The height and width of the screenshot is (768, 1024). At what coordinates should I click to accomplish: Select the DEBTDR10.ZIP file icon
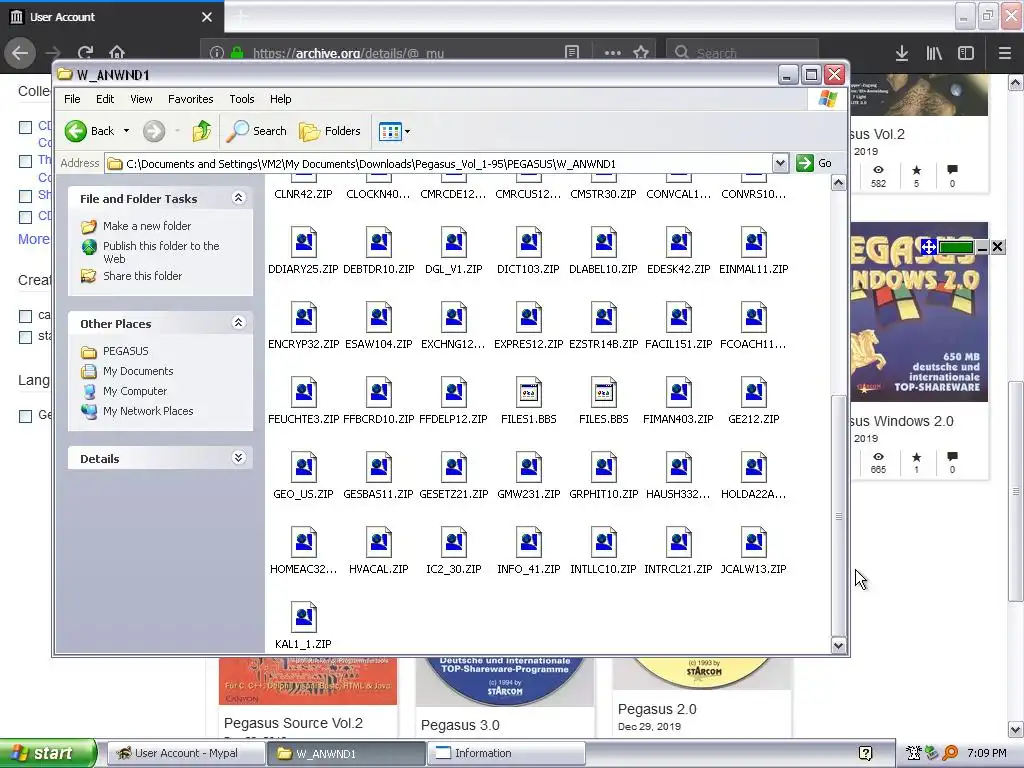[379, 242]
